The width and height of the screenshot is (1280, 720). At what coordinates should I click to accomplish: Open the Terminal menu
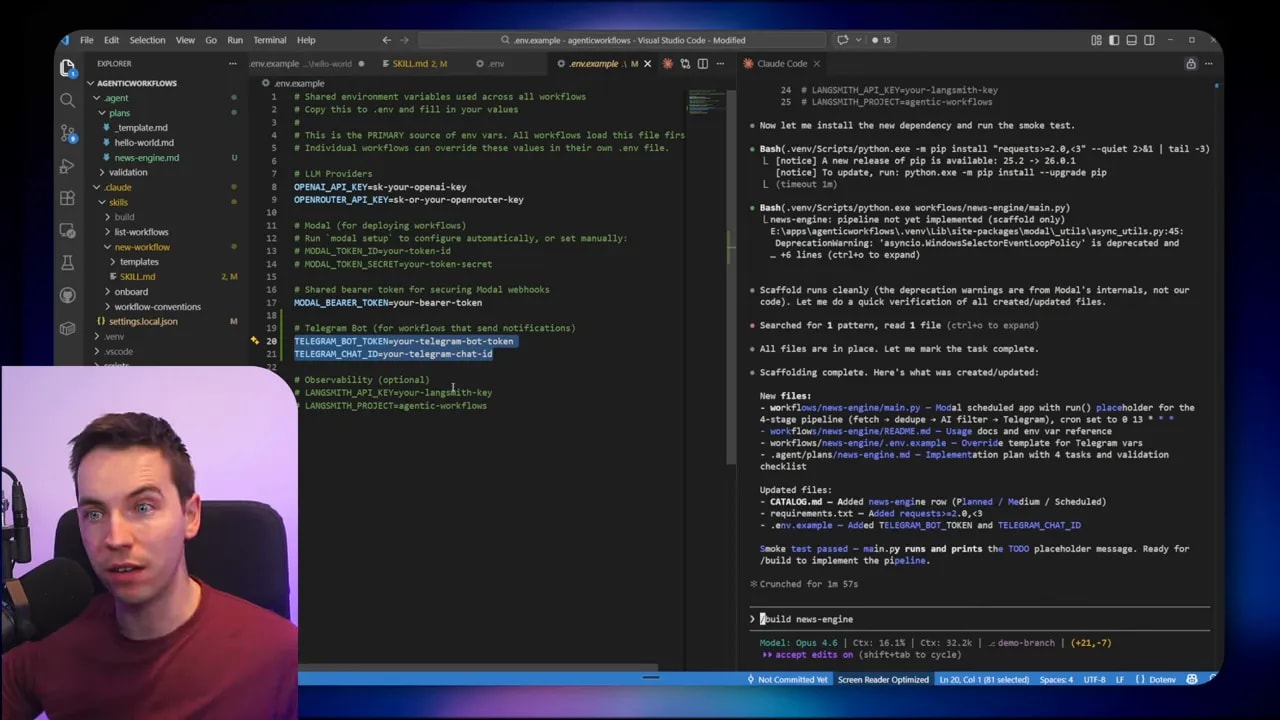(269, 40)
